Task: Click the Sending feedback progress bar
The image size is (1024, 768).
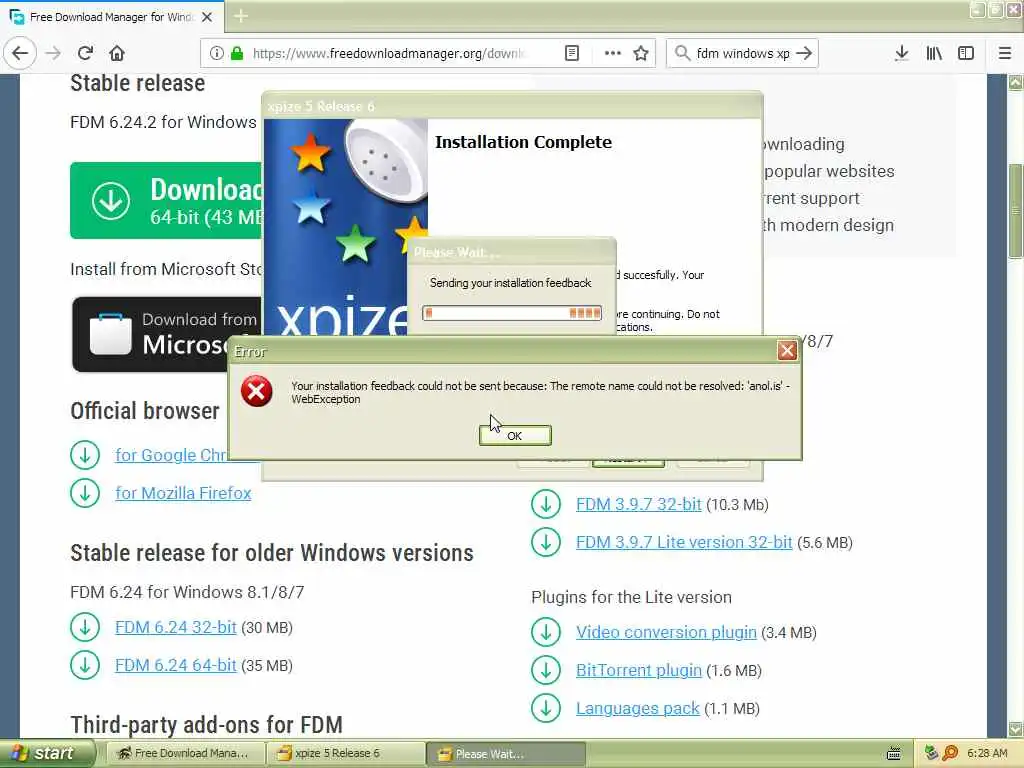Action: point(511,313)
